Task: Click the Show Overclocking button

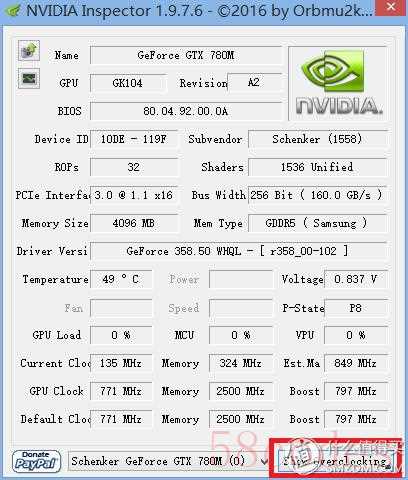Action: click(335, 461)
